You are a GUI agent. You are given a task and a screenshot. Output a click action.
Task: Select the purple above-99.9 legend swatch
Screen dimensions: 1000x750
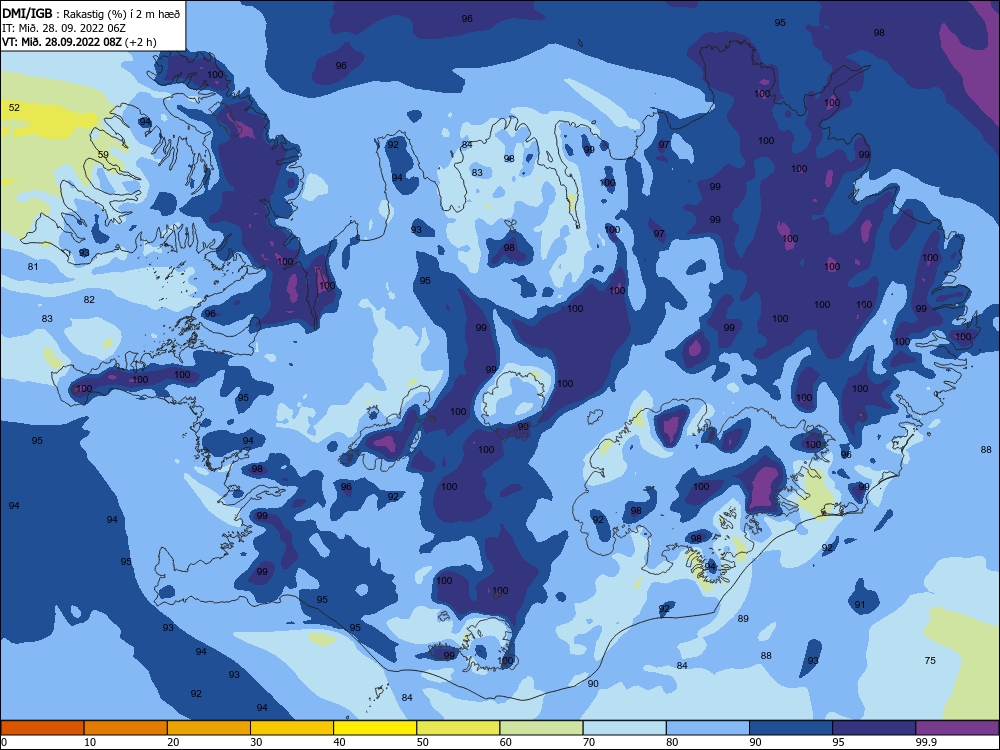(957, 728)
